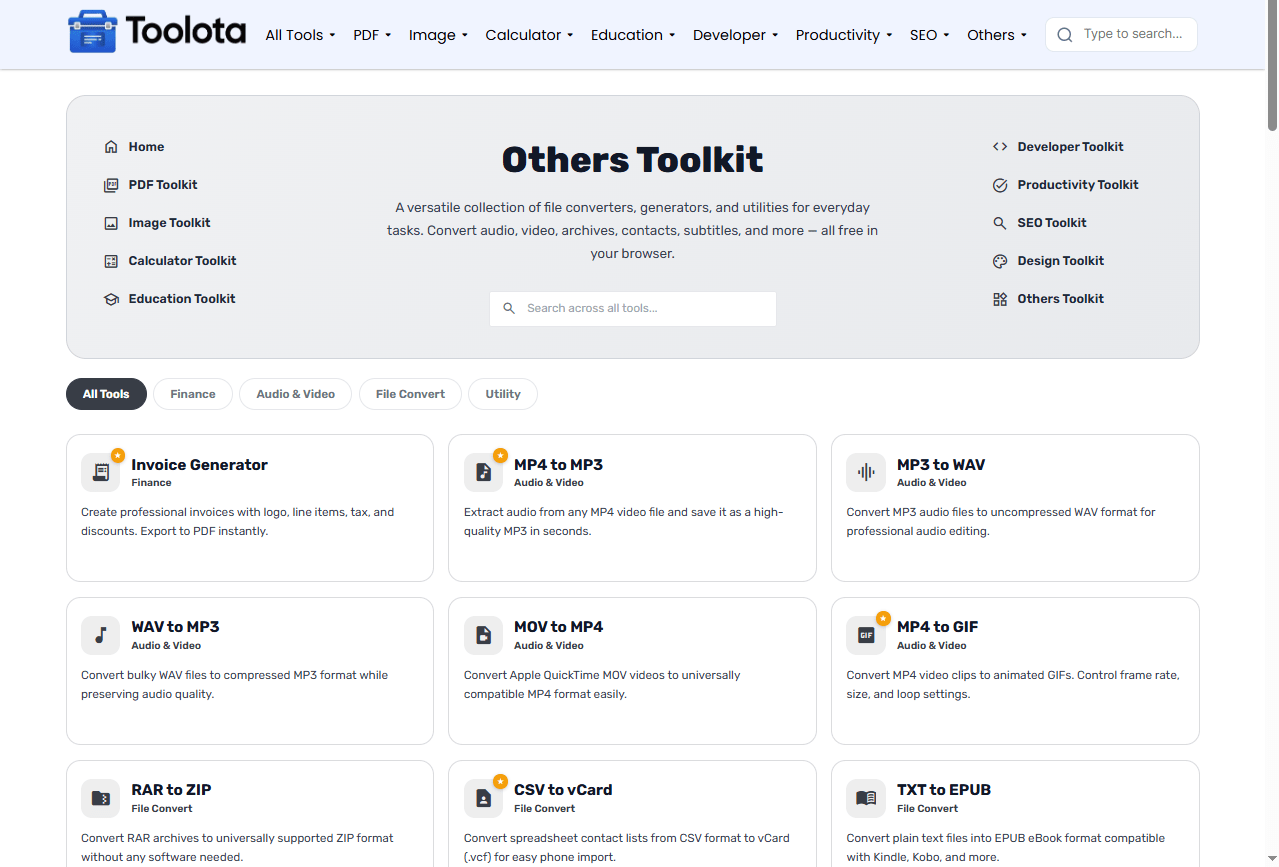Screen dimensions: 1279x867
Task: Focus the 'Search across all tools' field
Action: coord(633,309)
